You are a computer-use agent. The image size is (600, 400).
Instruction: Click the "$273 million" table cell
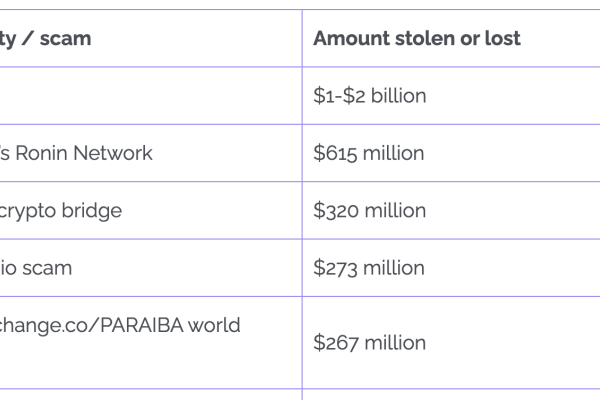pos(369,268)
